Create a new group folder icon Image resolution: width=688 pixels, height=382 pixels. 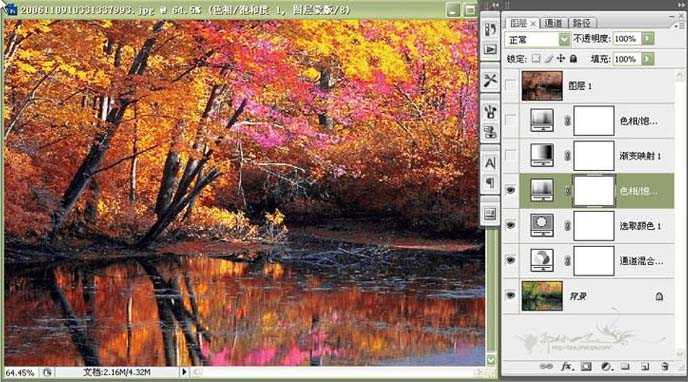pos(625,367)
